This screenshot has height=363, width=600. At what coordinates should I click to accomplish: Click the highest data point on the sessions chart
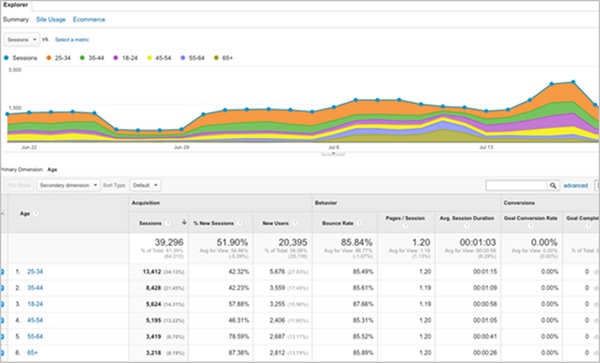[573, 82]
